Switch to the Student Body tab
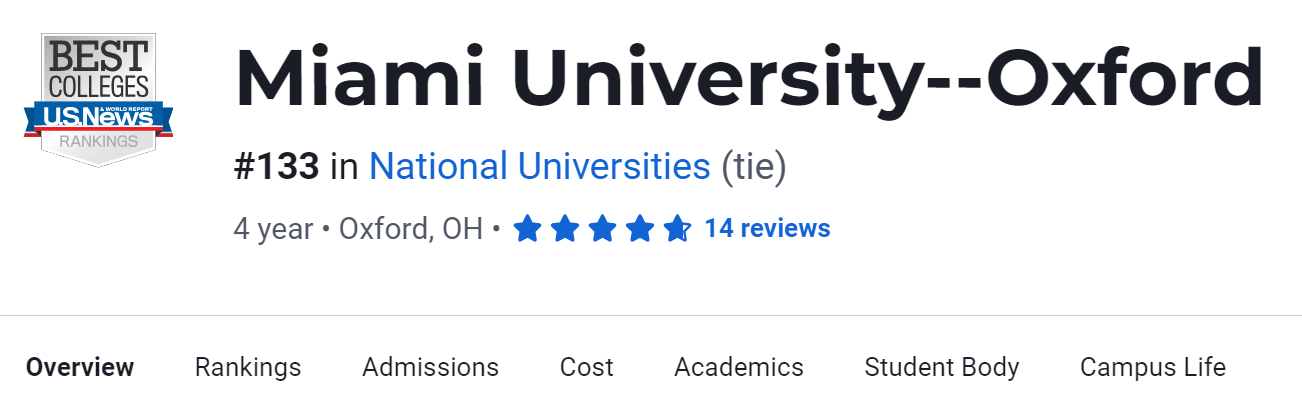The height and width of the screenshot is (403, 1302). (942, 367)
